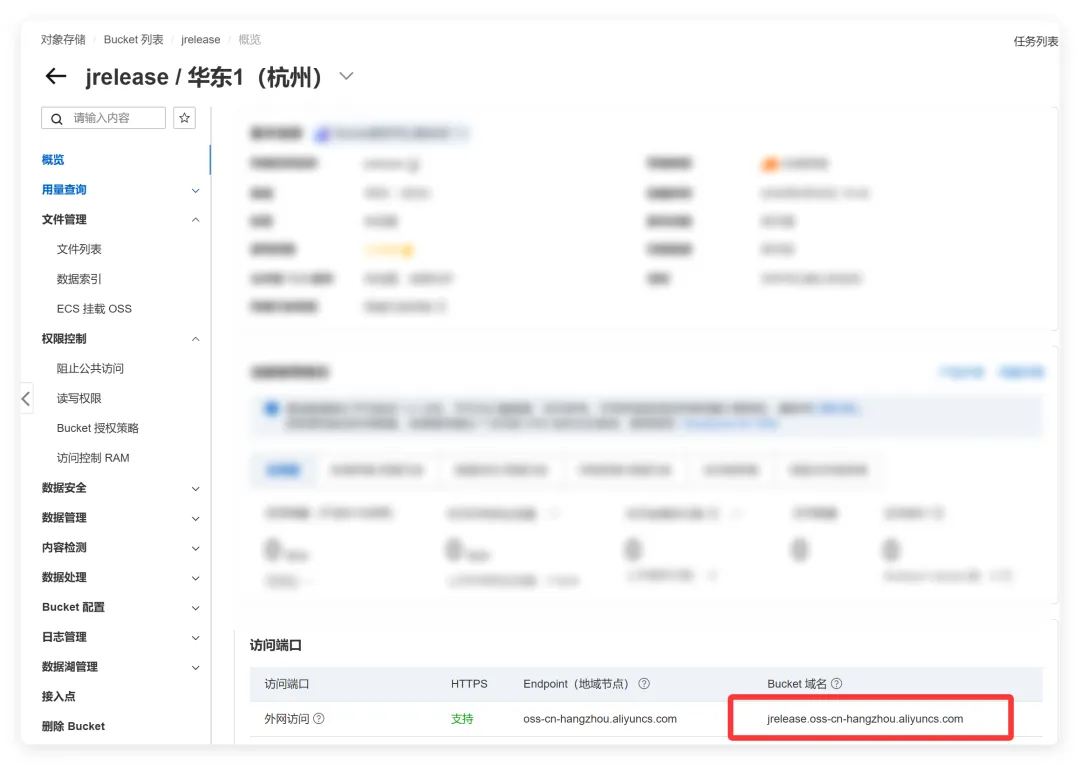Collapse the sidebar with left arrow handle
Viewport: 1080px width, 765px height.
click(26, 399)
